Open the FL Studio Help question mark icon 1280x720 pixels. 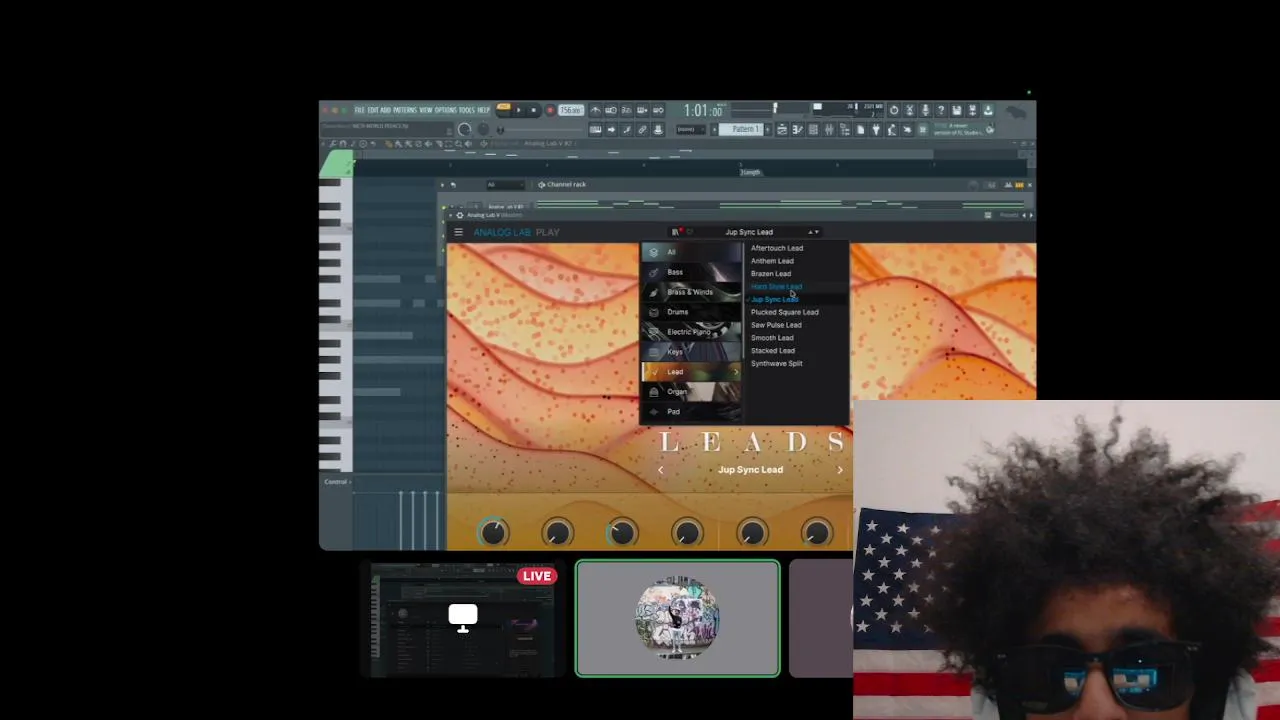[x=940, y=110]
